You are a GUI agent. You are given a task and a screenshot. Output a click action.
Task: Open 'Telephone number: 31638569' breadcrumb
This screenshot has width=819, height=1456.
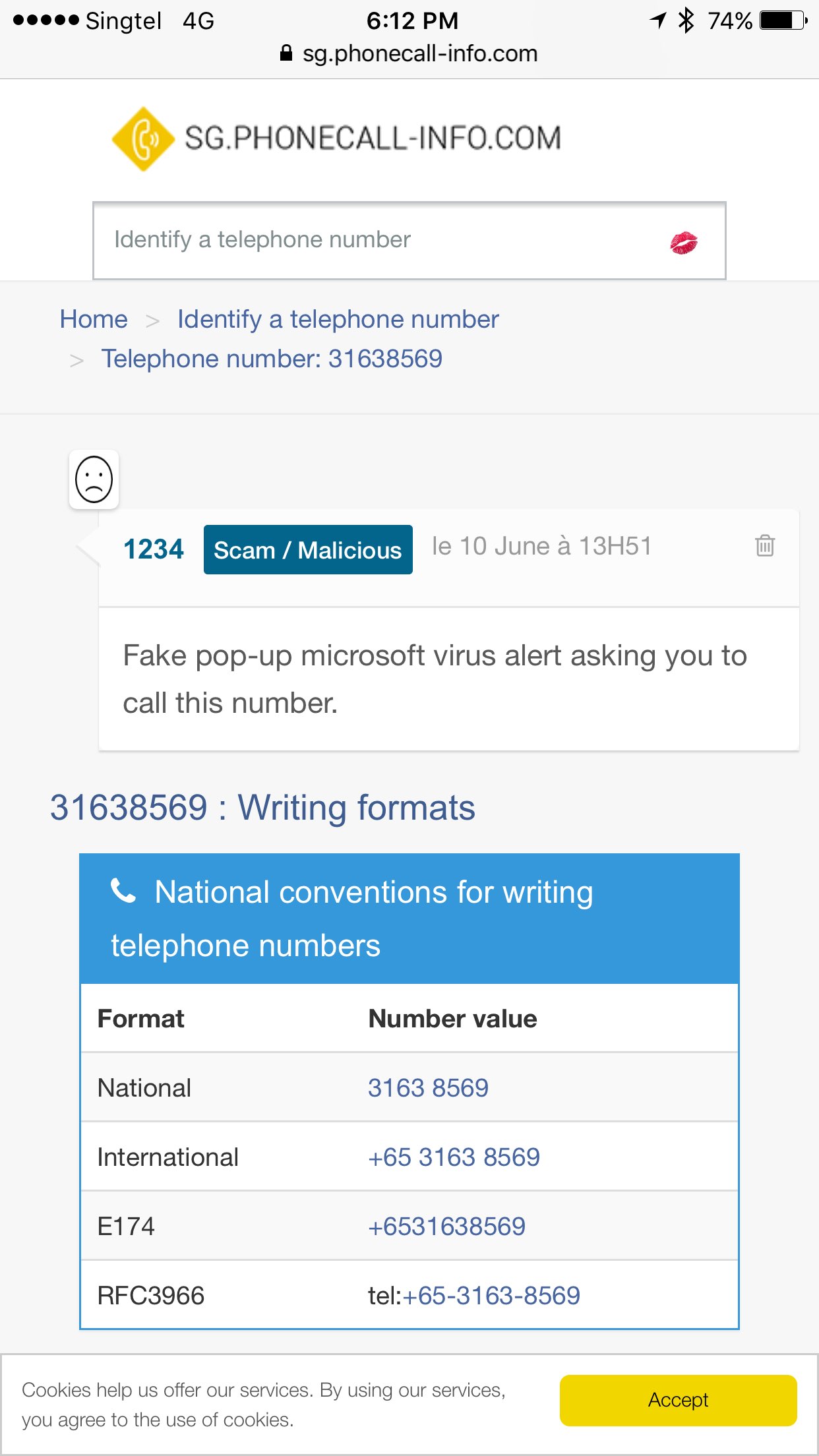pos(272,359)
